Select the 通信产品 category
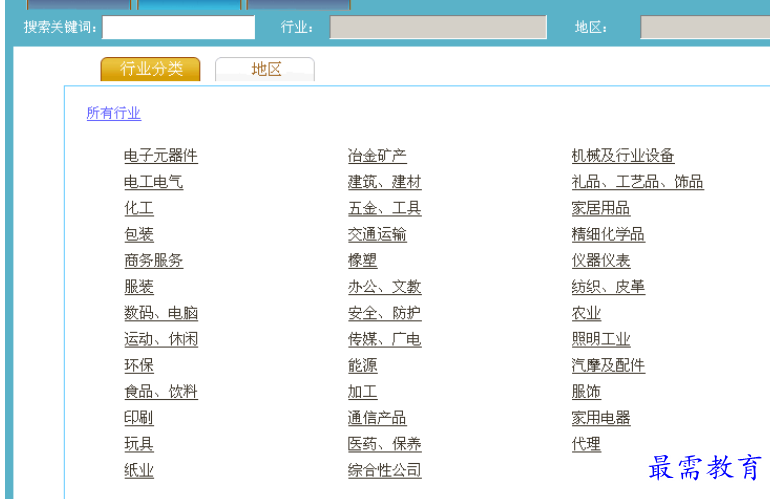The image size is (770, 499). tap(377, 418)
